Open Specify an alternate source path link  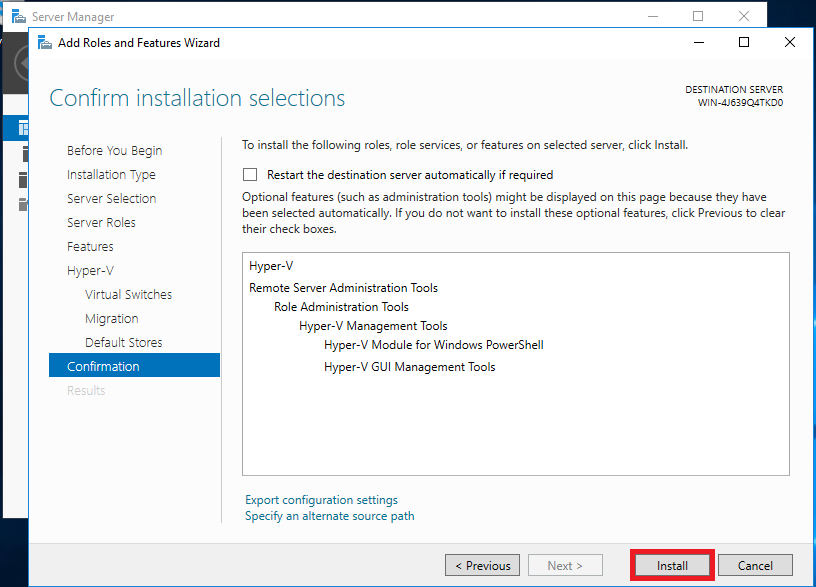click(x=329, y=516)
